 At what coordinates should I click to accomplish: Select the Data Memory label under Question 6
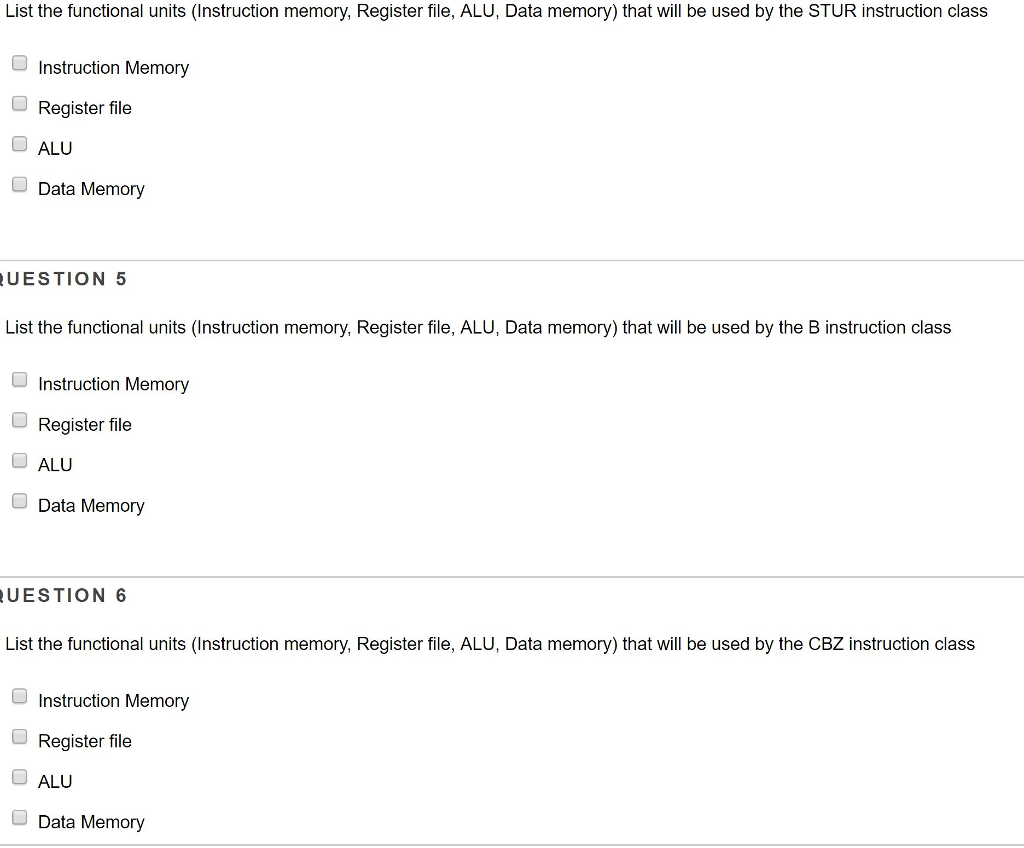pyautogui.click(x=91, y=821)
